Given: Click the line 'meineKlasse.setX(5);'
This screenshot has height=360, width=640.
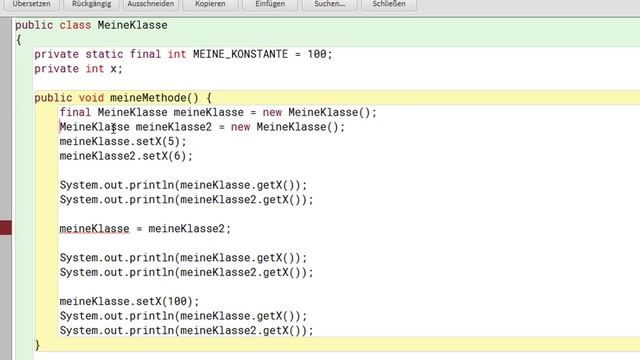Looking at the screenshot, I should point(123,142).
